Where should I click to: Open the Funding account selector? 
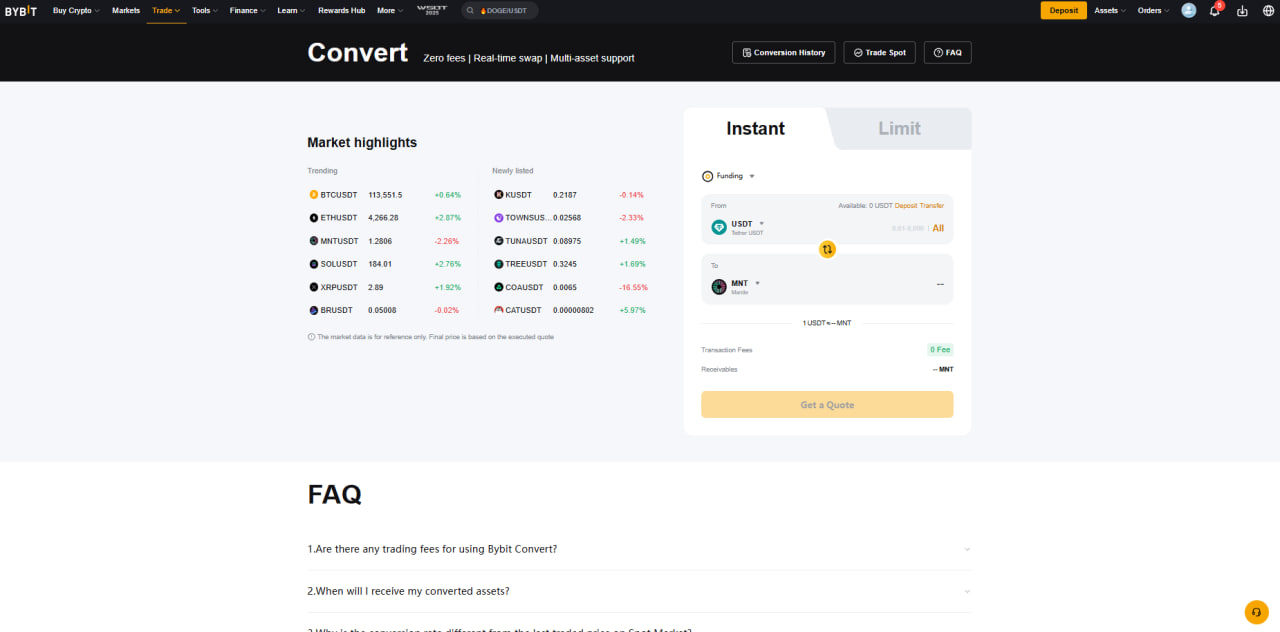(729, 176)
